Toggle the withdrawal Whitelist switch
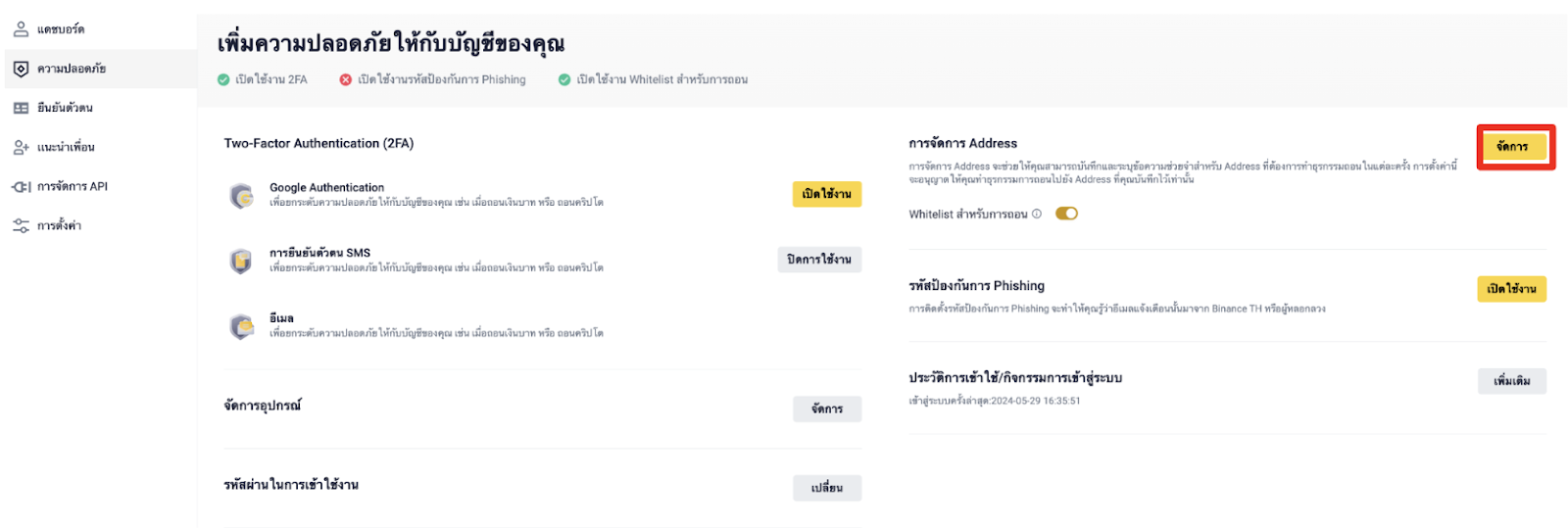Viewport: 1568px width, 528px height. tap(1066, 214)
